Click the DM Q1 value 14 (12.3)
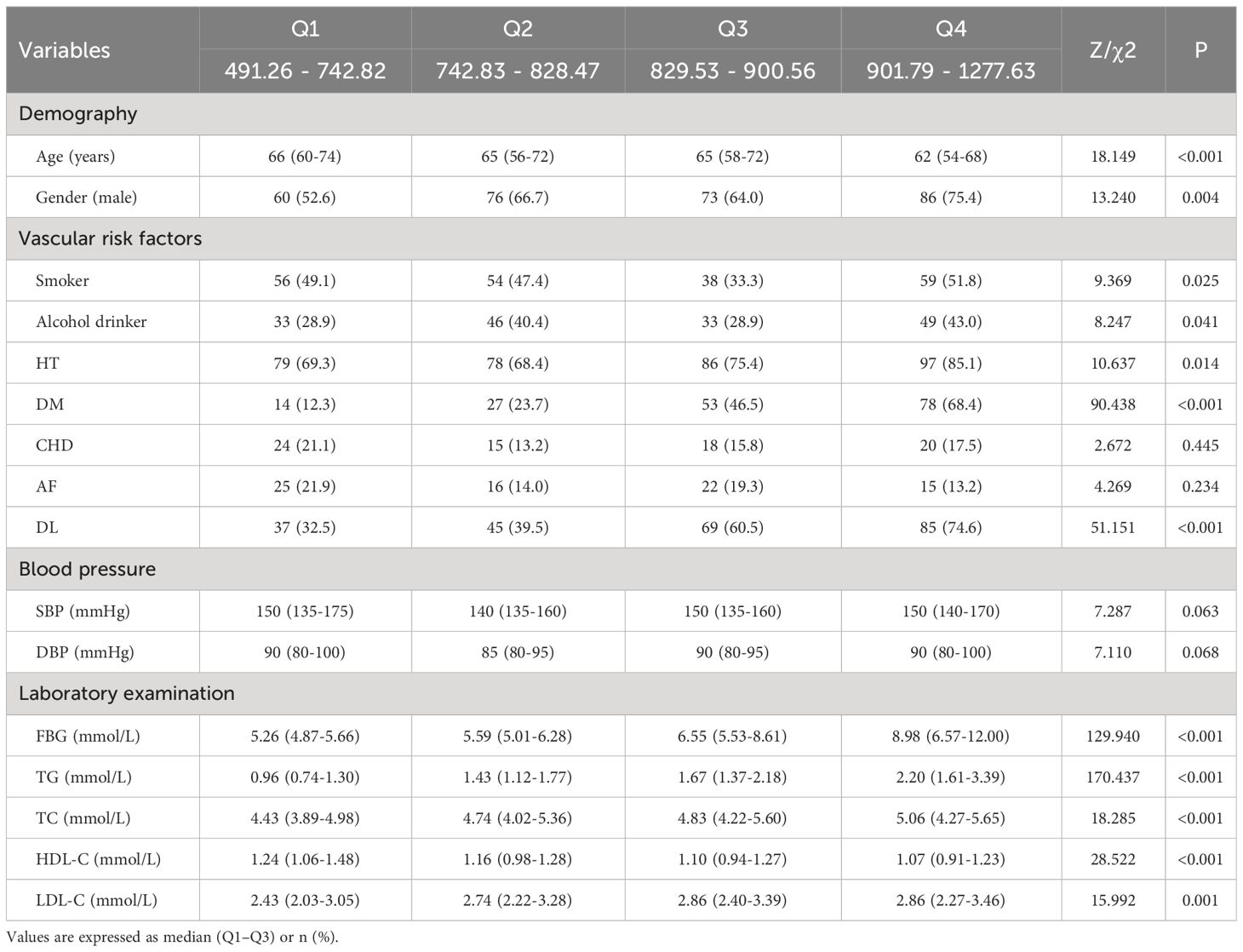Viewport: 1243px width, 952px height. [305, 404]
